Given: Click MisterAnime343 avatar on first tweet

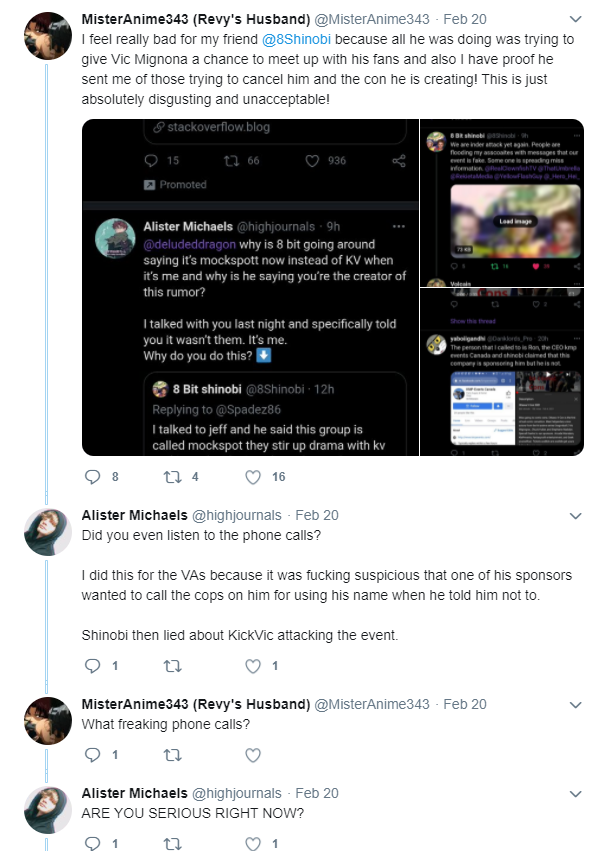Looking at the screenshot, I should click(x=48, y=36).
